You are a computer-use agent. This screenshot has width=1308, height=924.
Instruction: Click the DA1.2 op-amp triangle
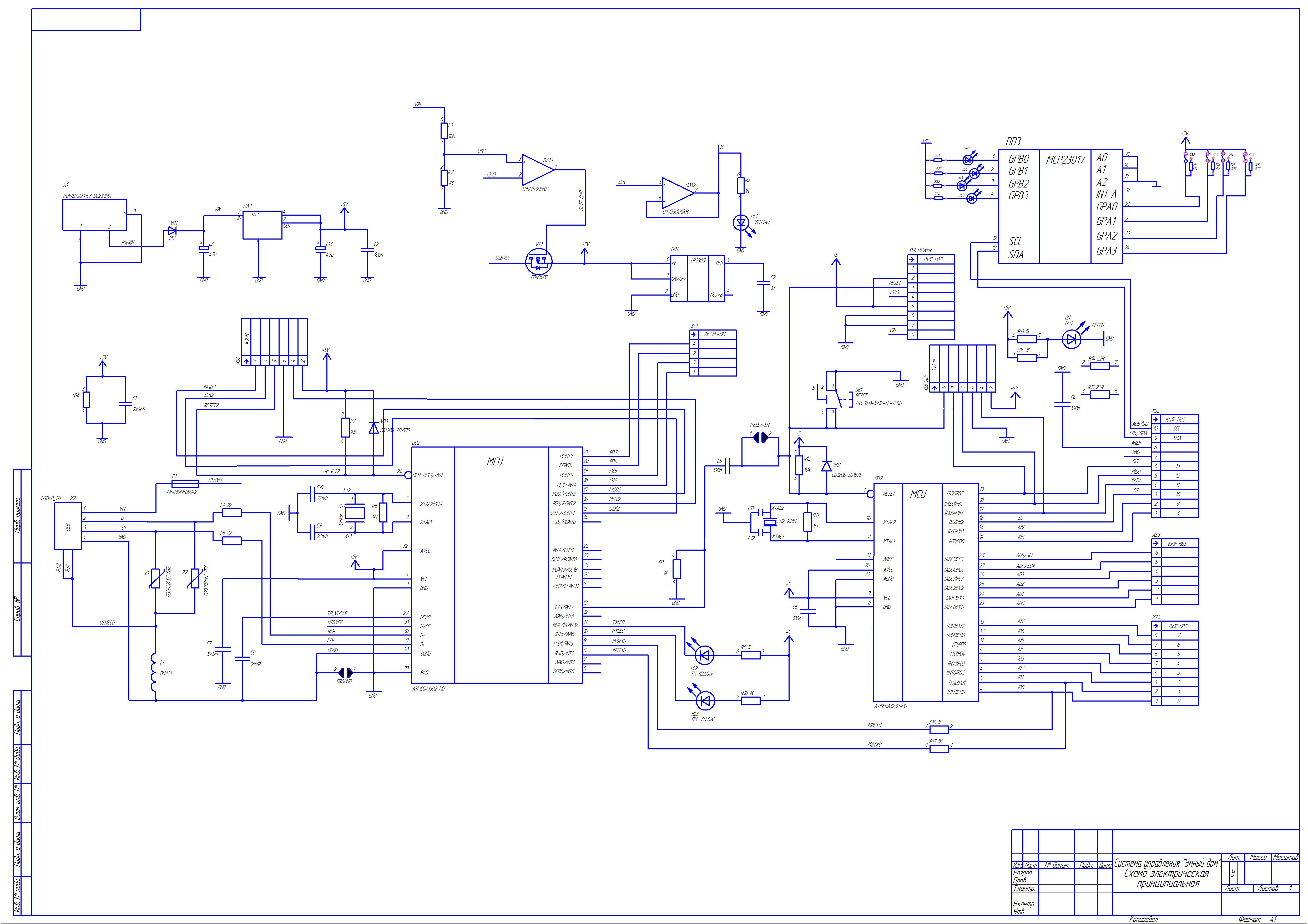(678, 192)
